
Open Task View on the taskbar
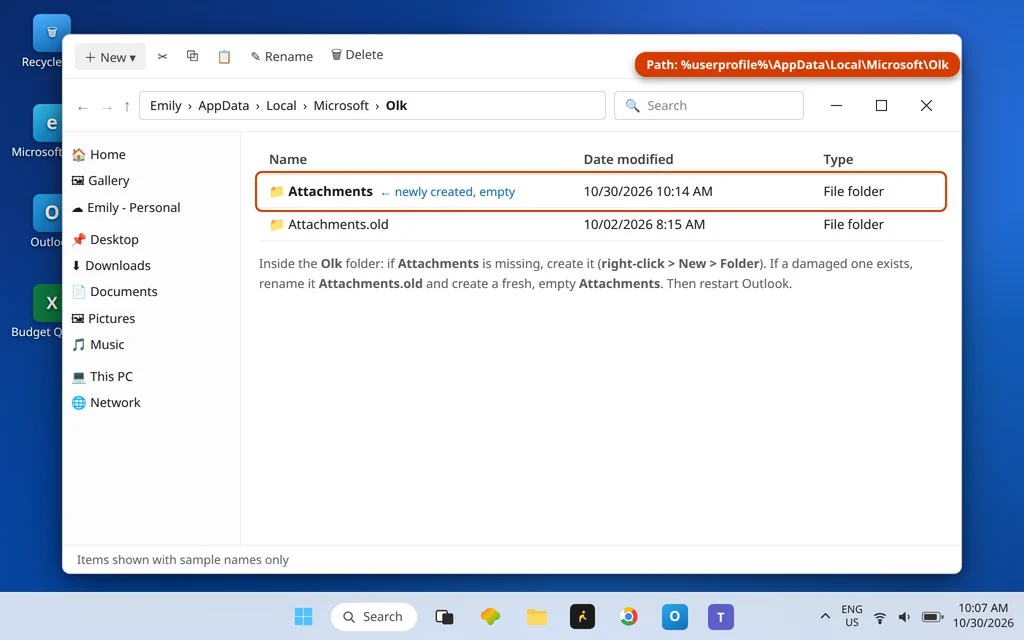pyautogui.click(x=444, y=616)
